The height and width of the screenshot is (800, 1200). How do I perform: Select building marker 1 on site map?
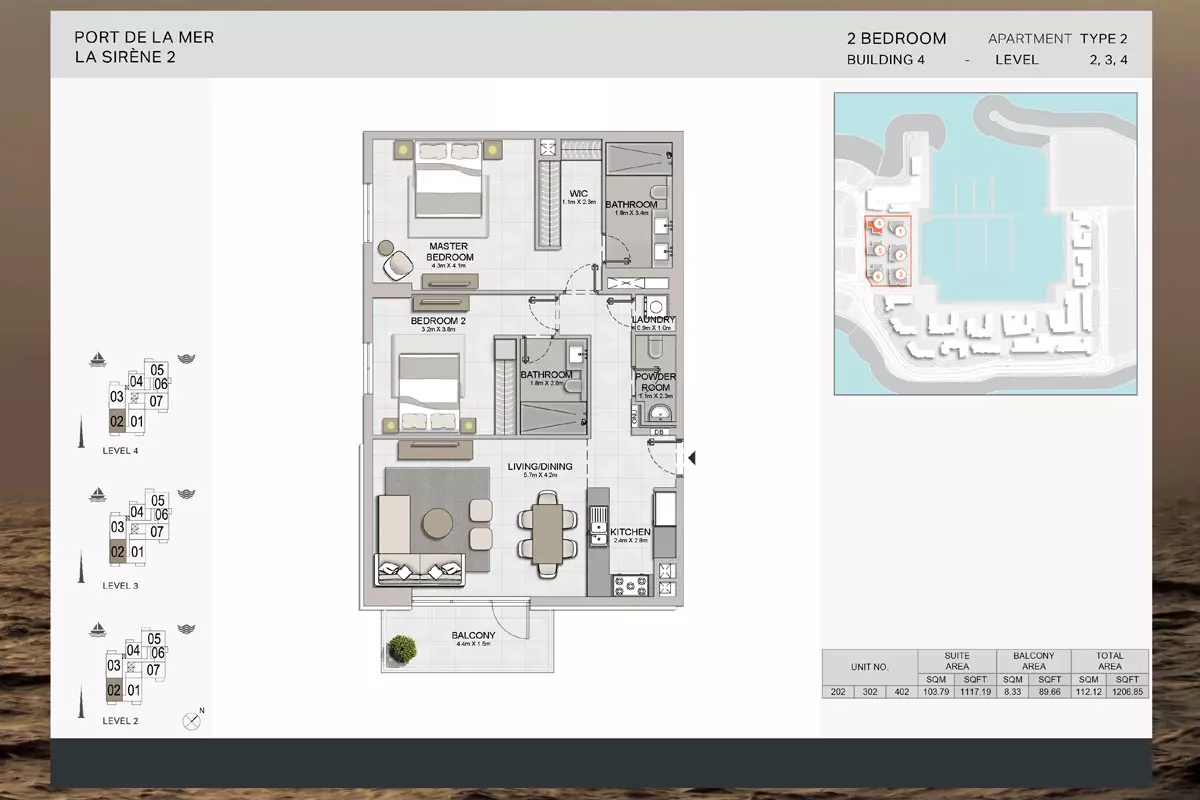(x=900, y=231)
